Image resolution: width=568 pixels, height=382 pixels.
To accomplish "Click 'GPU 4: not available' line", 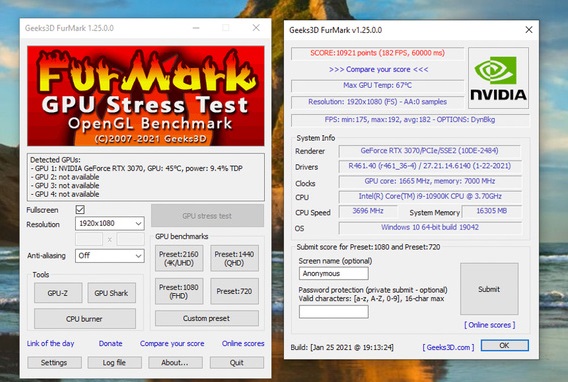I will [64, 194].
